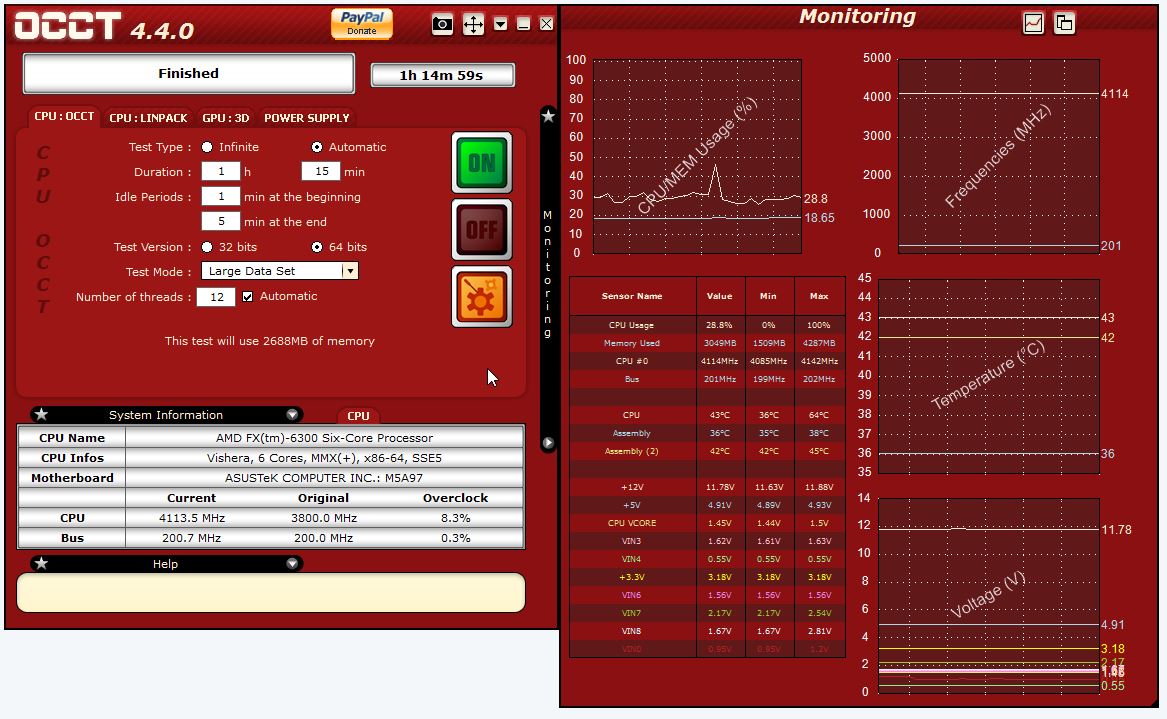Click the idle minutes at the beginning field
1167x719 pixels.
pyautogui.click(x=220, y=196)
